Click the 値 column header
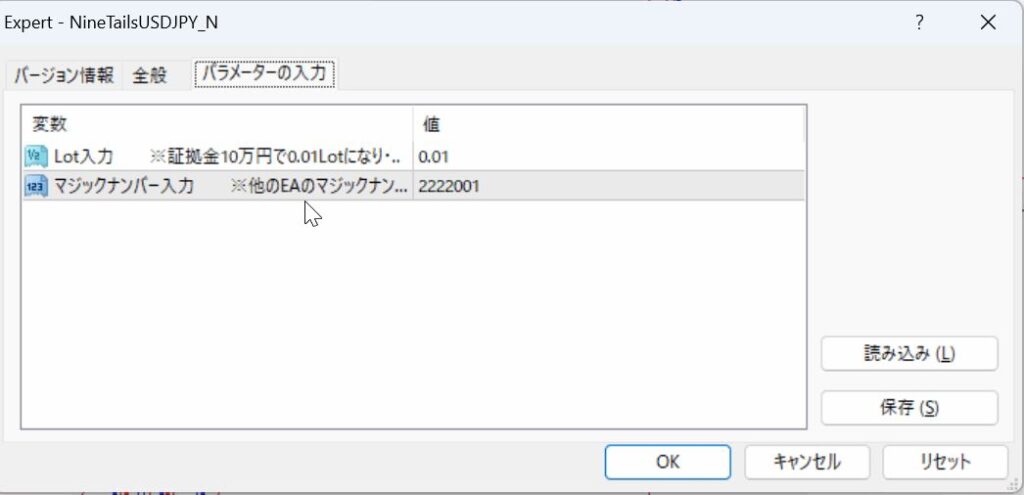The height and width of the screenshot is (495, 1024). click(x=609, y=124)
